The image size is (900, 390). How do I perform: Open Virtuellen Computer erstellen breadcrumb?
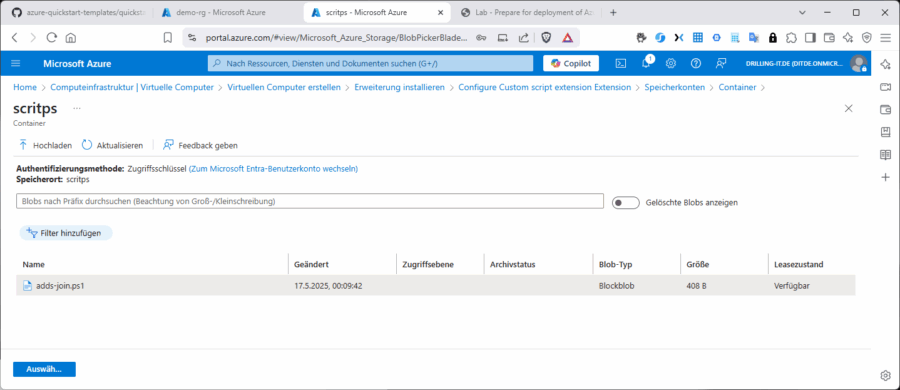point(284,87)
